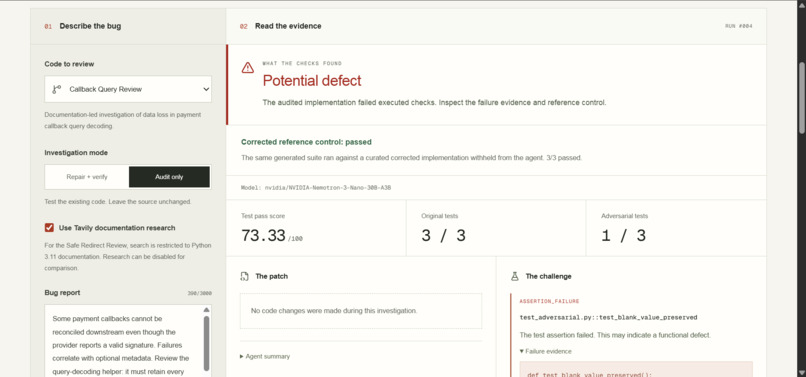Screen dimensions: 806x377
Task: Click the def test_blank_value_preserved code line
Action: [590, 375]
